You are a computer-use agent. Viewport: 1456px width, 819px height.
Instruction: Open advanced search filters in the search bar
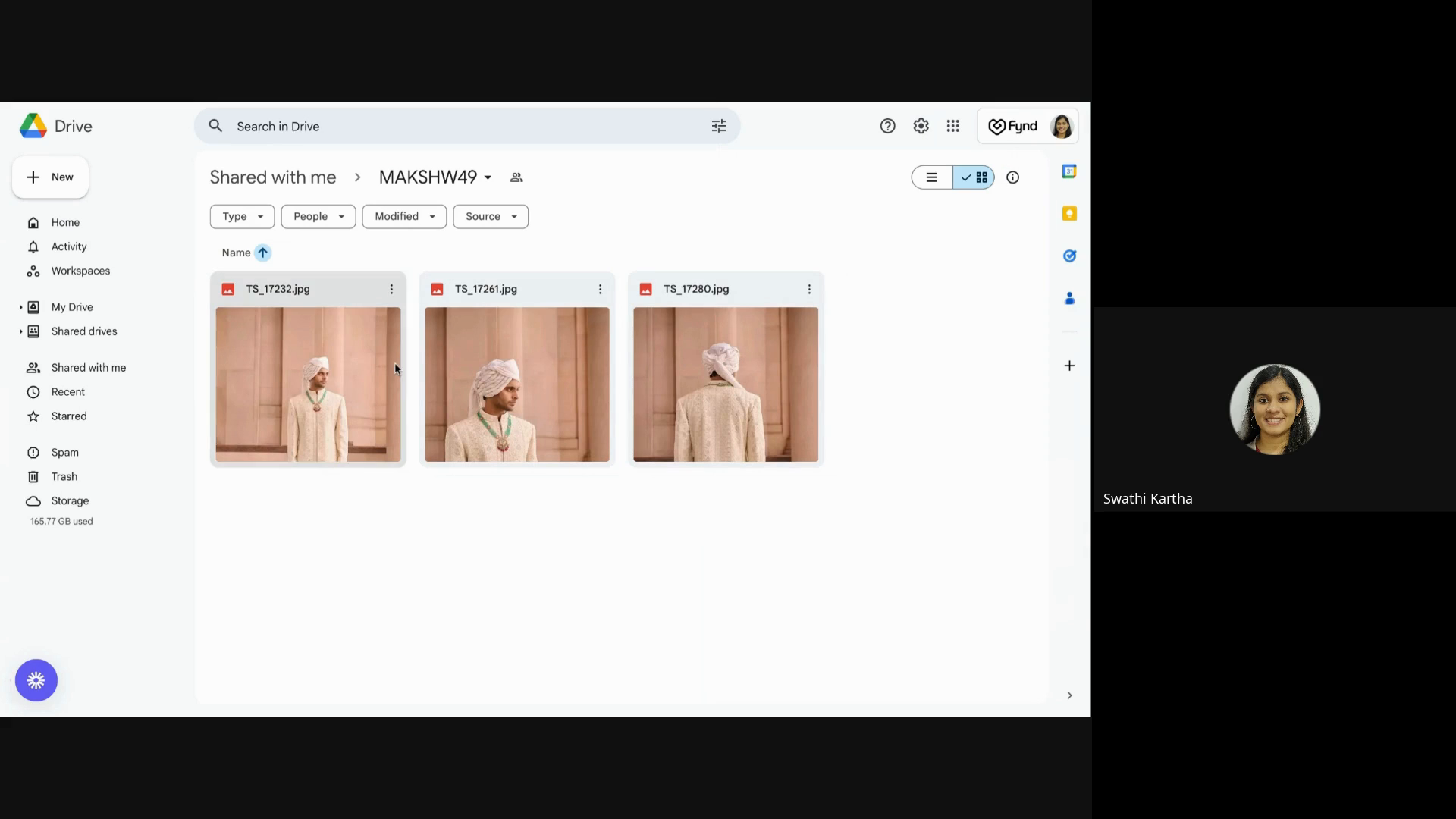point(719,126)
